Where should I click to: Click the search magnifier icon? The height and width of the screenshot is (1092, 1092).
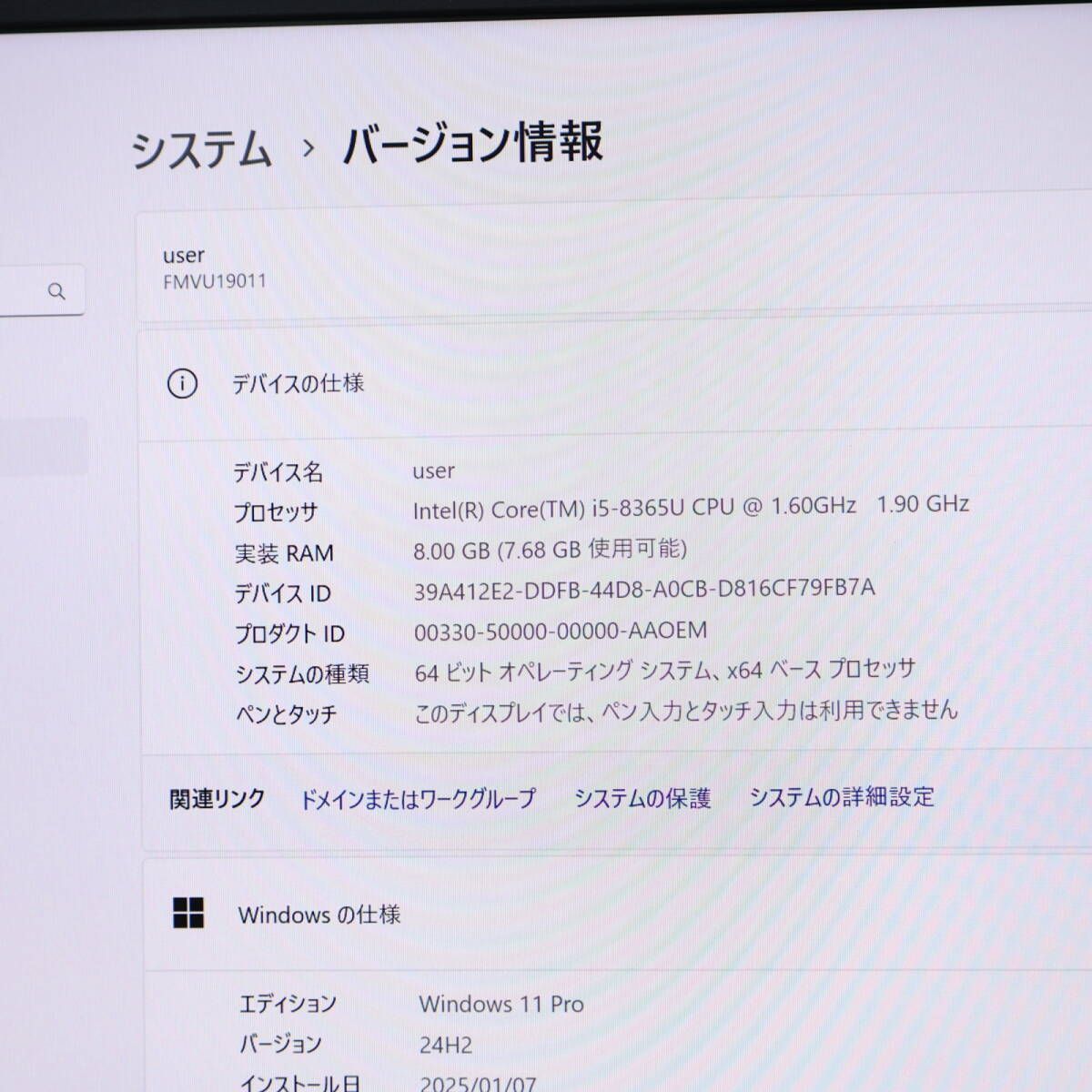click(x=56, y=291)
